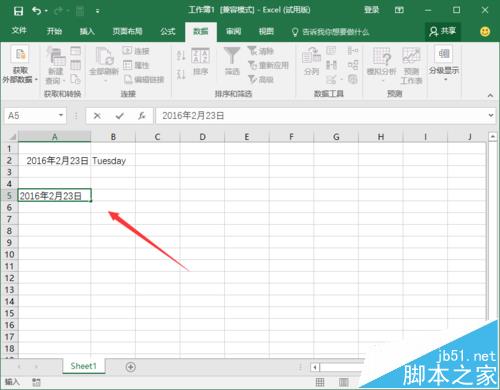Switch to the 开始 tab
This screenshot has height=390, width=500.
(x=54, y=31)
